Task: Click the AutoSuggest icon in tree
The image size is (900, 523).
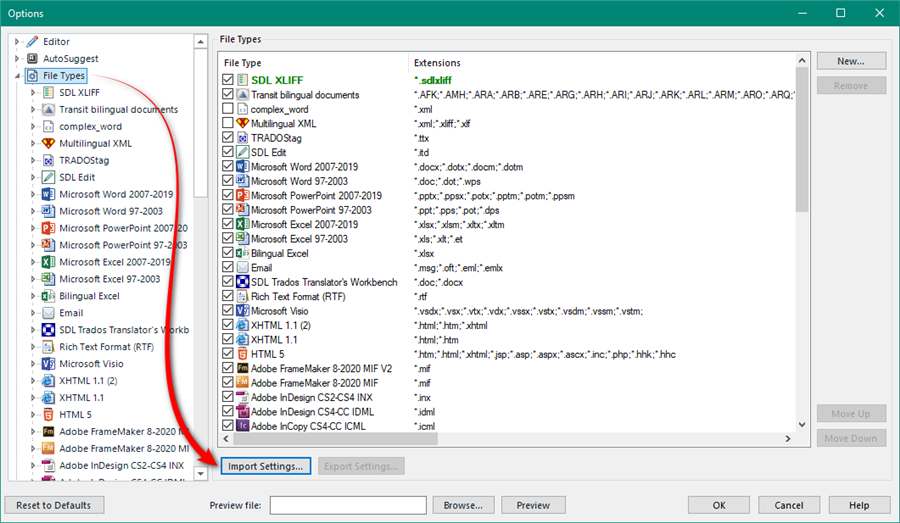Action: click(33, 59)
